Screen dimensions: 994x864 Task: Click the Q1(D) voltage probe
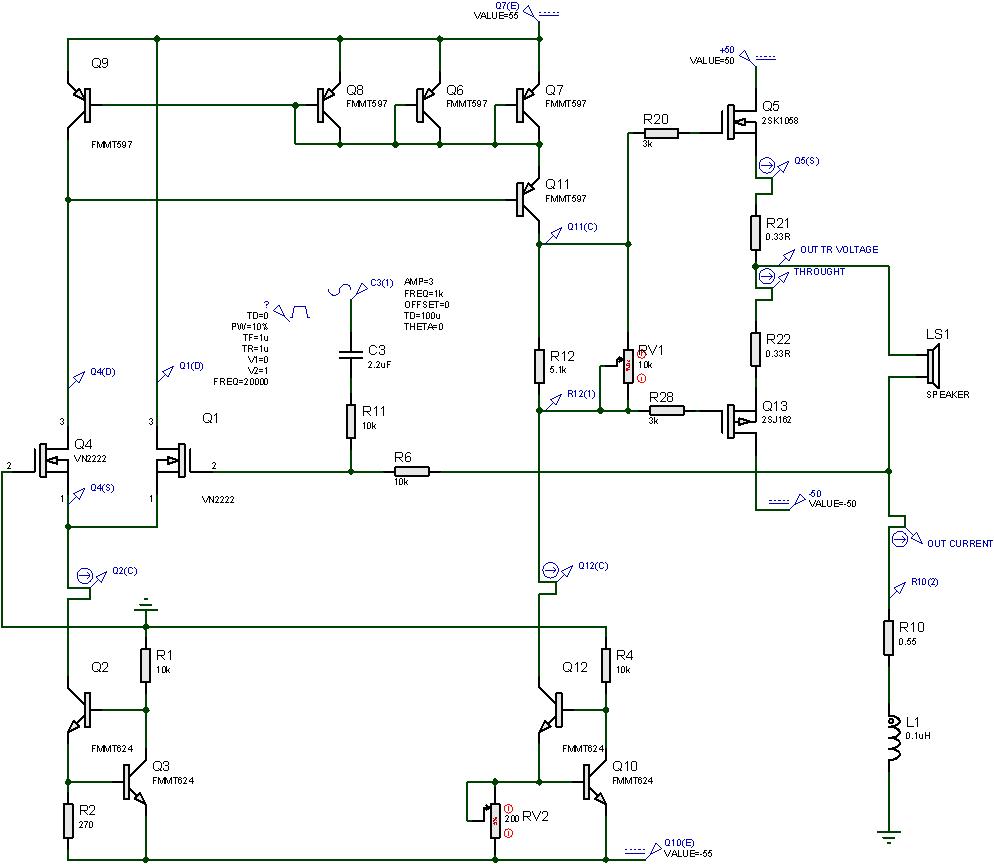coord(165,373)
